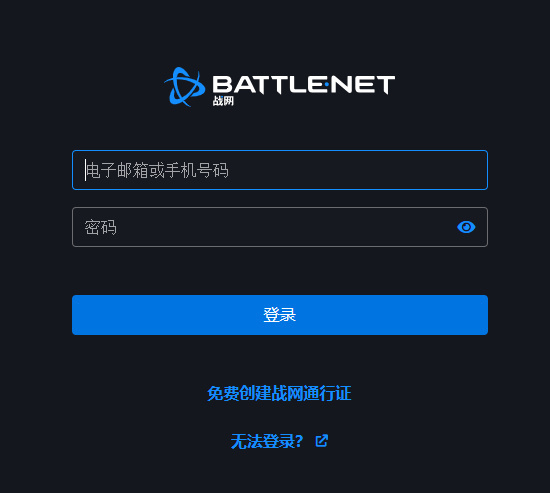Click the 战网 label under the logo
The image size is (550, 493).
pos(223,101)
